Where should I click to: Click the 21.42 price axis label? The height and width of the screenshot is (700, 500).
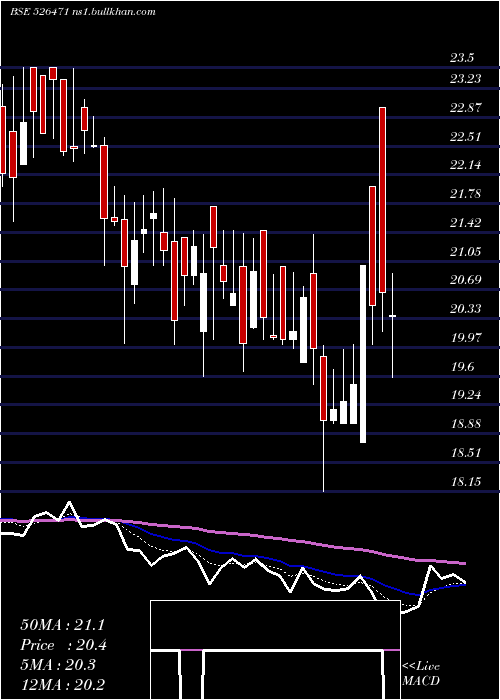pos(466,222)
